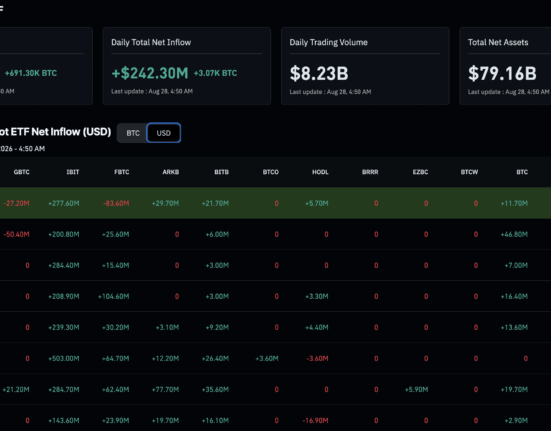Open the Daily Trading Volume card
Viewport: 551px width, 431px height.
[365, 66]
